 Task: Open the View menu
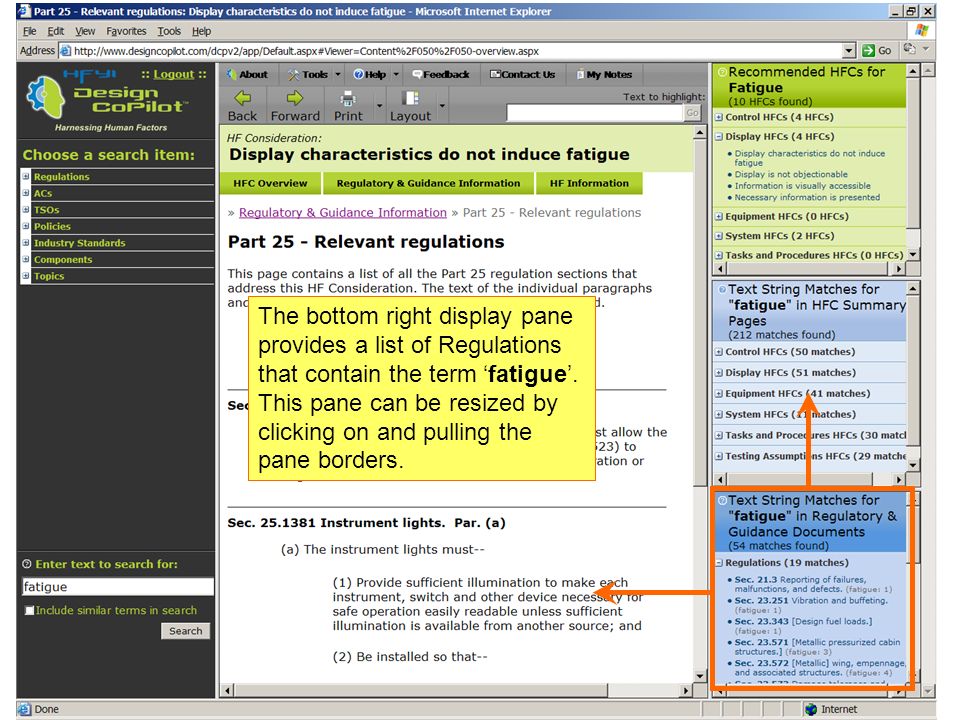tap(85, 31)
